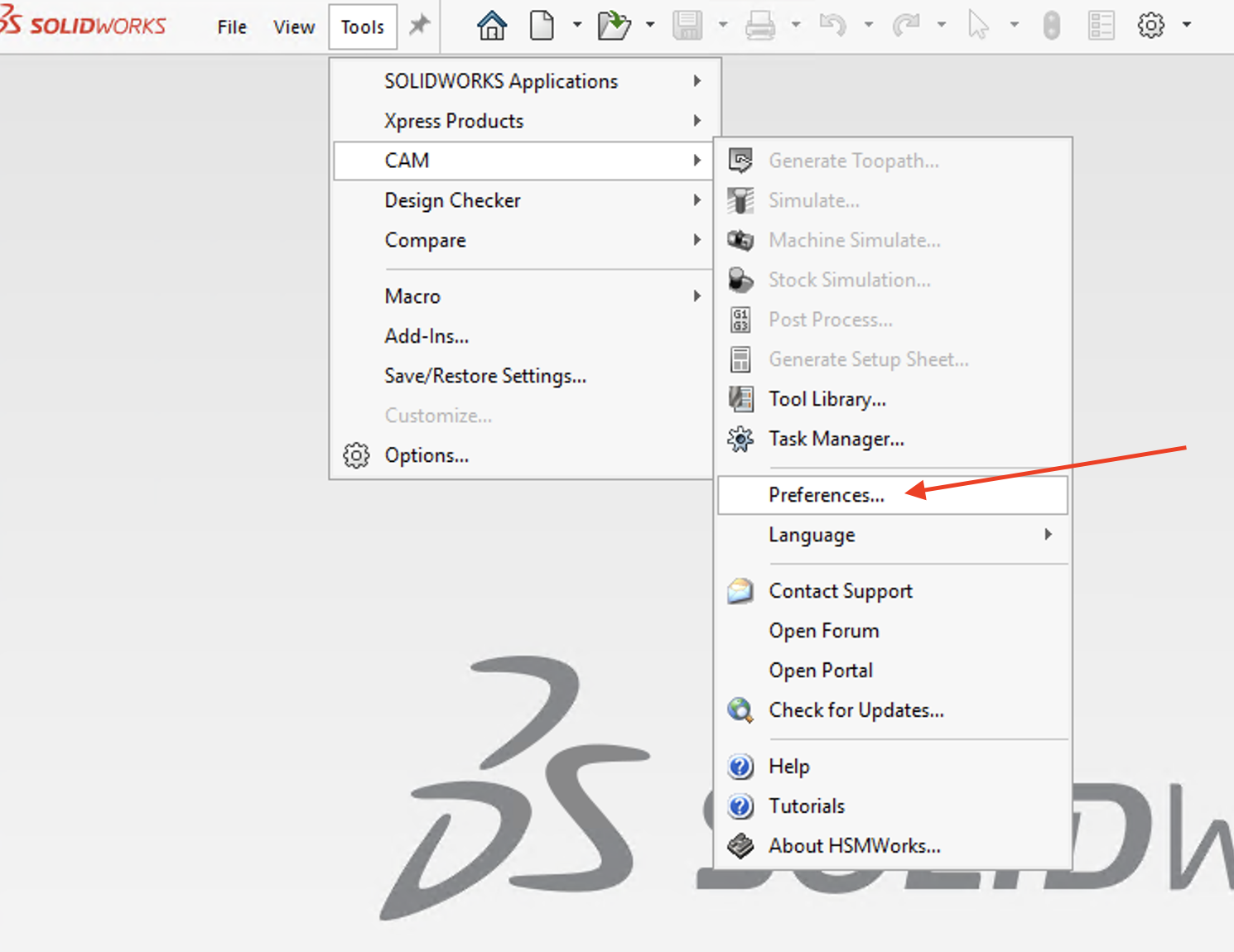Pin the menu bar with pushpin
Screen dimensions: 1234x952
(x=420, y=26)
